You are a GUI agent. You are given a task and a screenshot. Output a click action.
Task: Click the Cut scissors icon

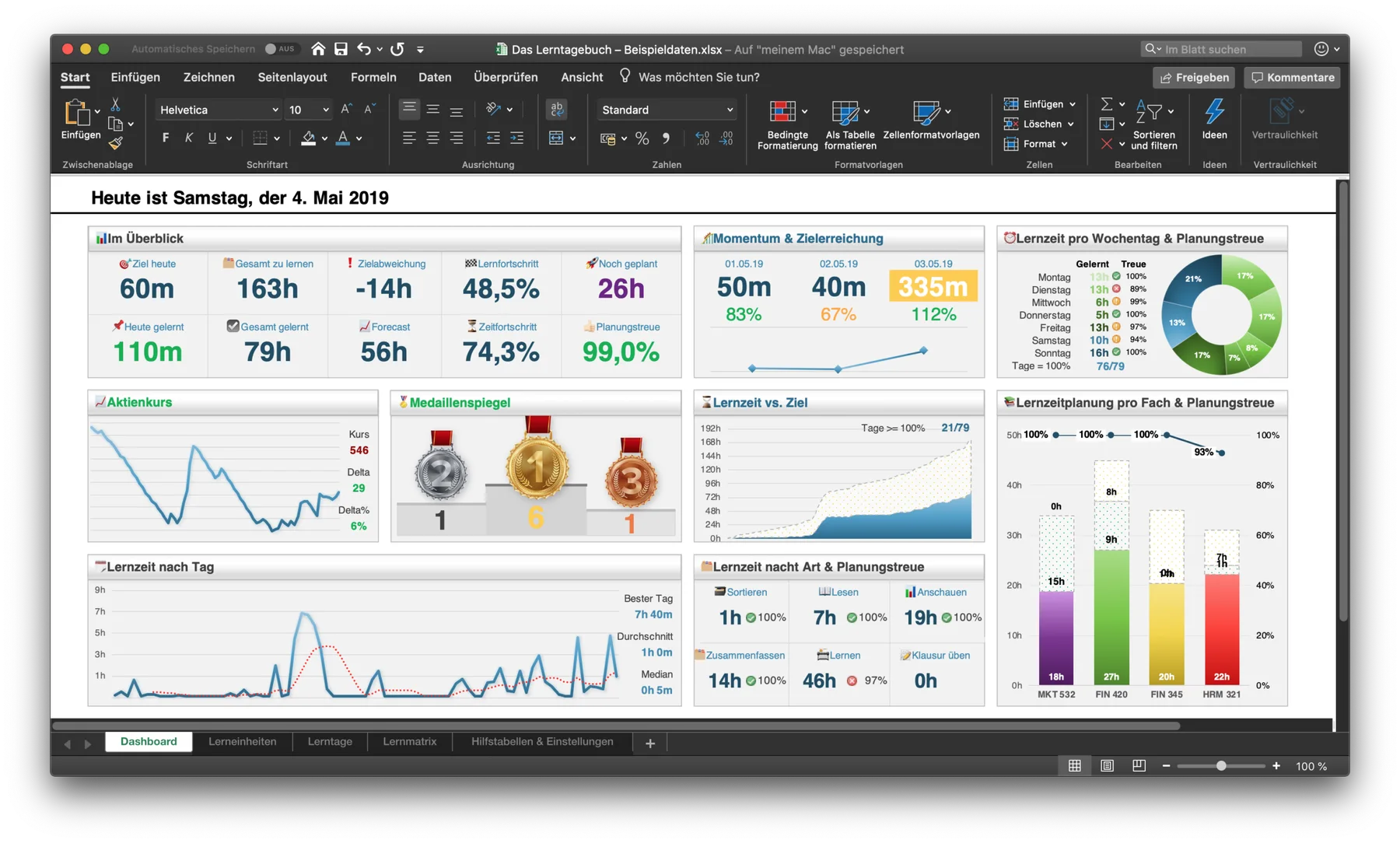pos(115,103)
